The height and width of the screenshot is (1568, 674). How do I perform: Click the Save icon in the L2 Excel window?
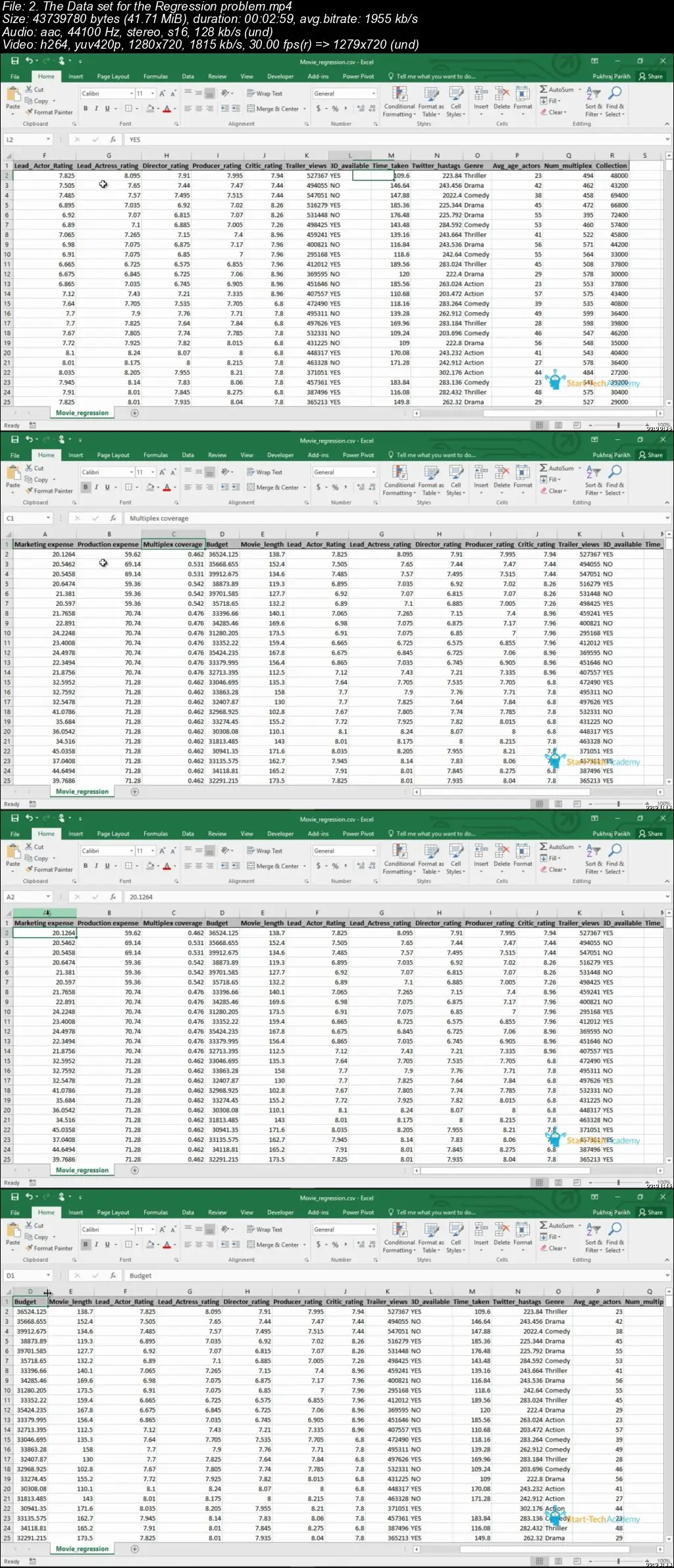(x=14, y=61)
